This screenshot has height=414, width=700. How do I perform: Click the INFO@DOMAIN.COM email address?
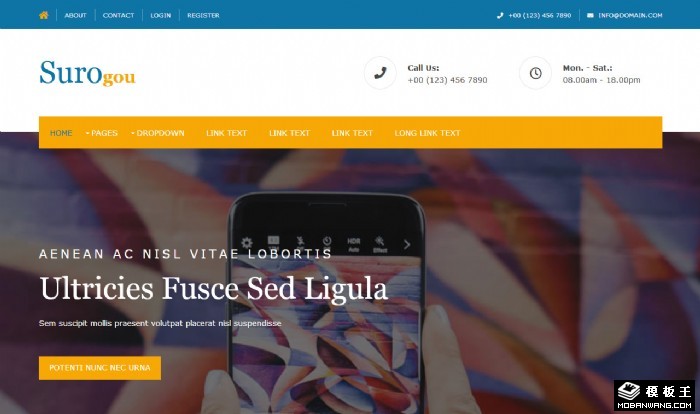coord(630,15)
